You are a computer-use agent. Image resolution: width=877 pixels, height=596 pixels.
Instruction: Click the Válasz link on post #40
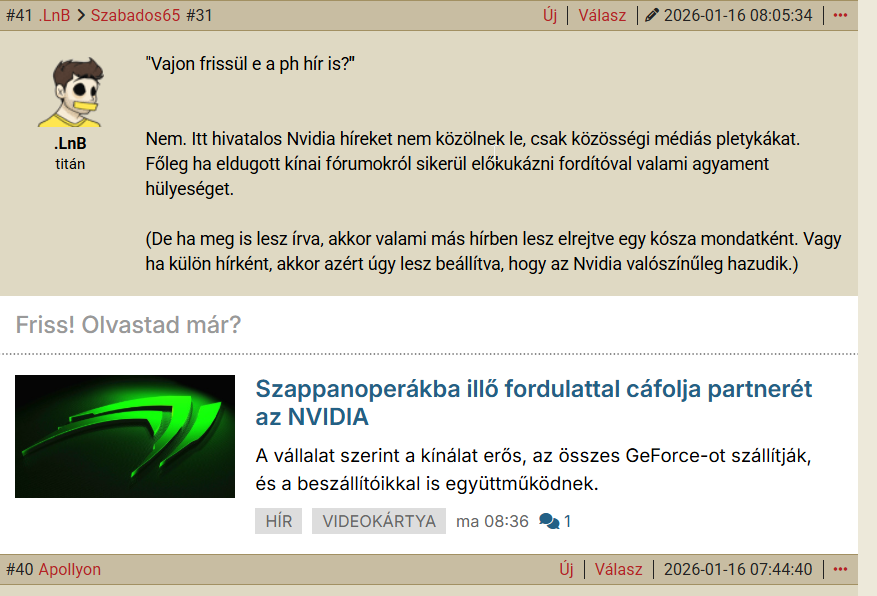(618, 569)
